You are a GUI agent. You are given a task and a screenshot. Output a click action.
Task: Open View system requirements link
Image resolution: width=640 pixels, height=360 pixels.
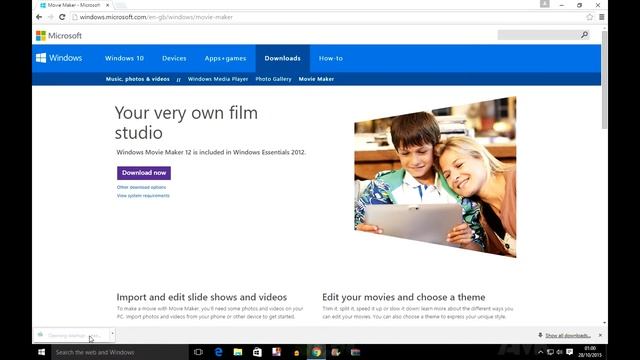click(x=143, y=196)
